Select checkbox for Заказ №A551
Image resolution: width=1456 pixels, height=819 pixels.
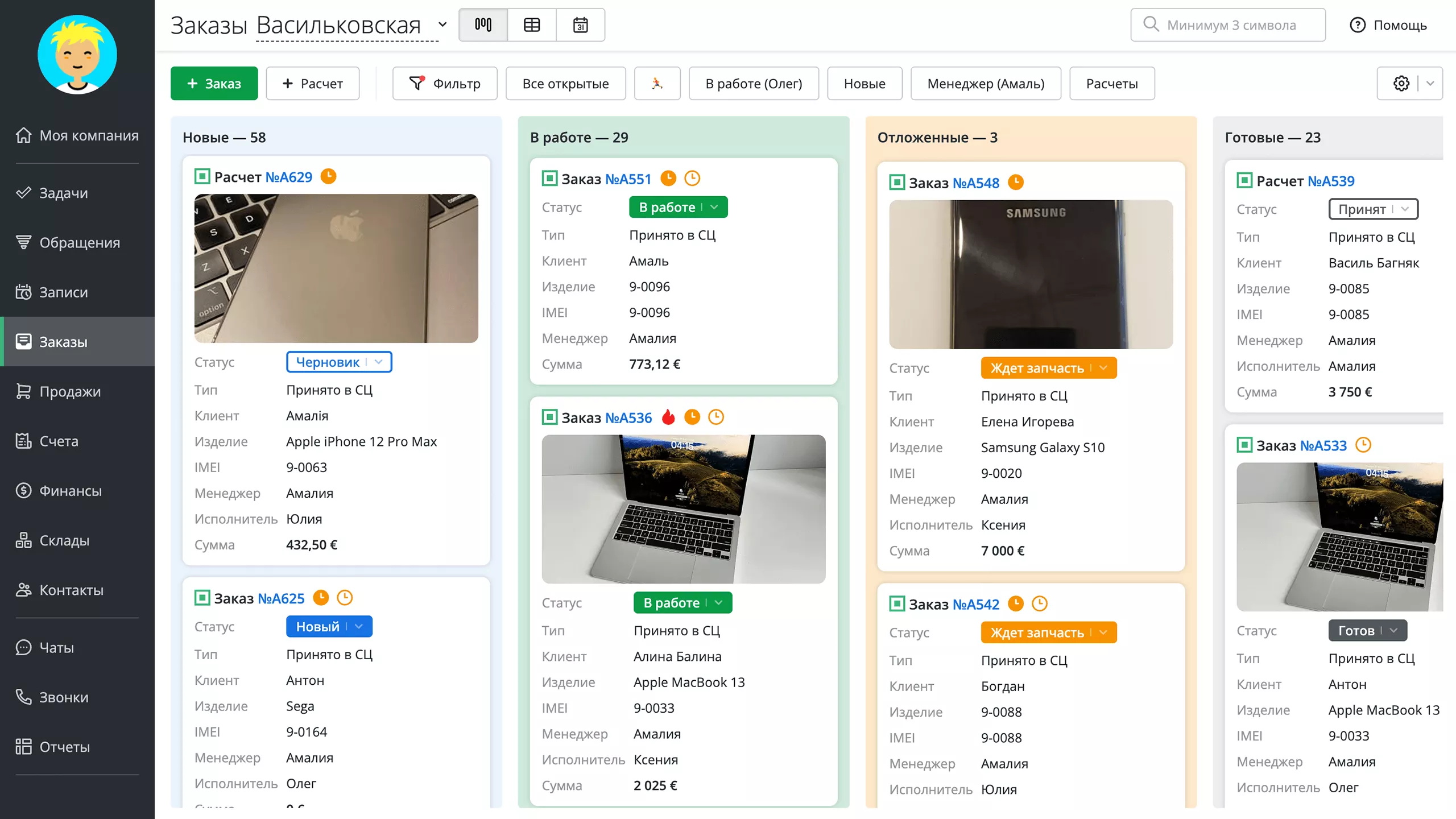549,179
